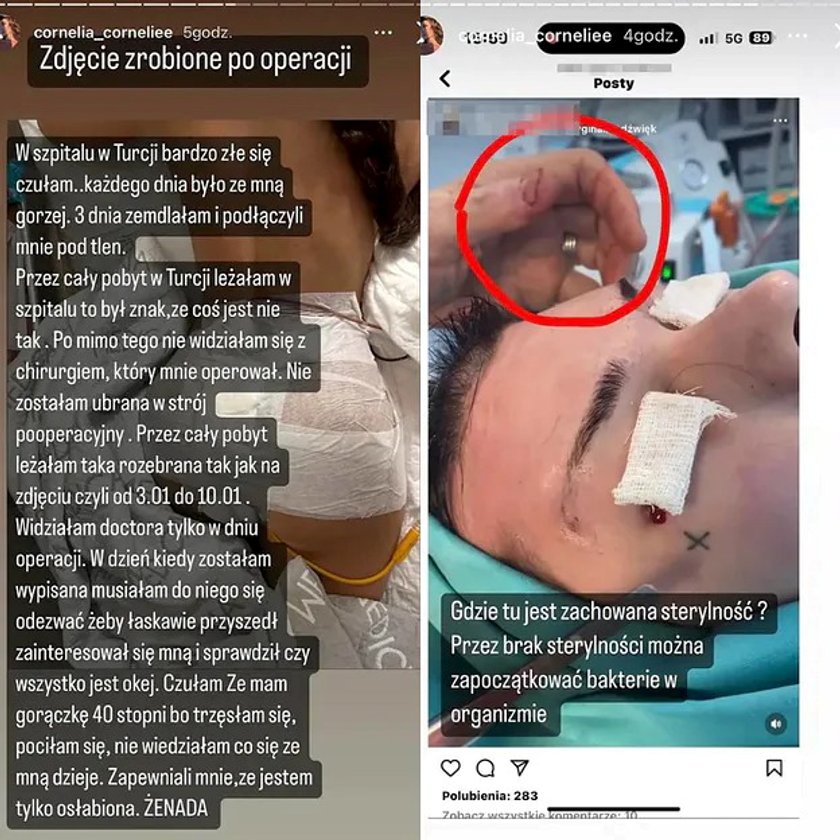Open profile picture on left story
Image resolution: width=840 pixels, height=840 pixels.
point(10,33)
